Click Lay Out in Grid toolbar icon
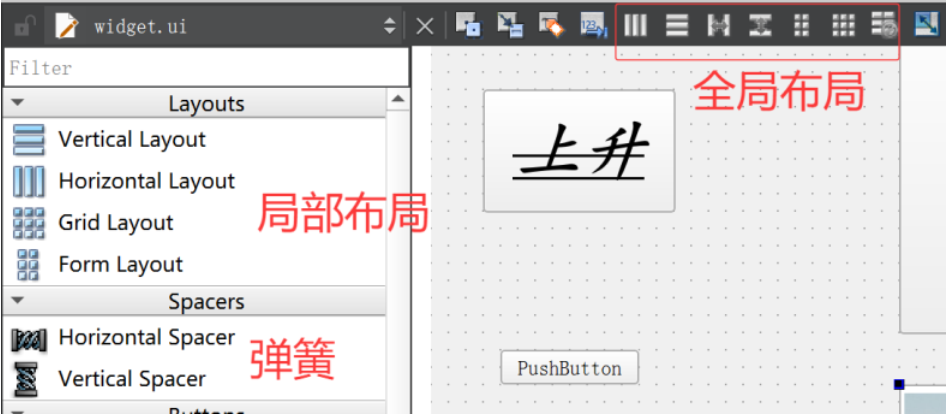 [x=843, y=26]
